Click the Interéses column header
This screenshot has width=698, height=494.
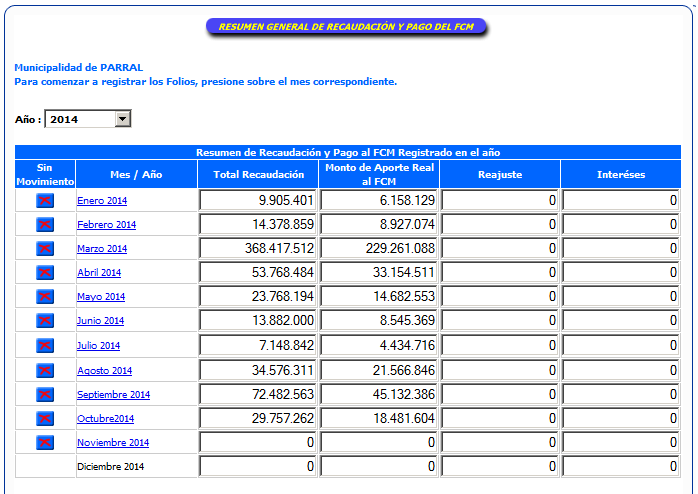click(621, 174)
